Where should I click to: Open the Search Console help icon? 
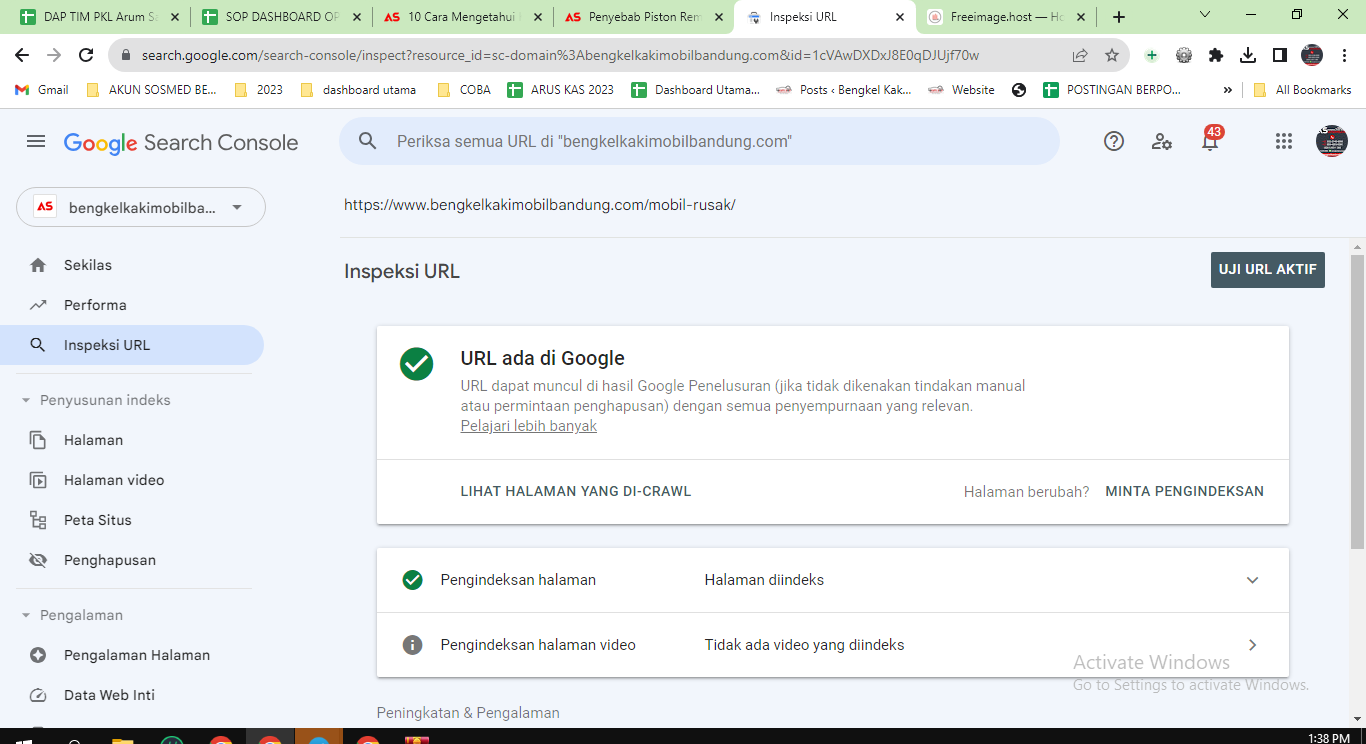point(1114,142)
